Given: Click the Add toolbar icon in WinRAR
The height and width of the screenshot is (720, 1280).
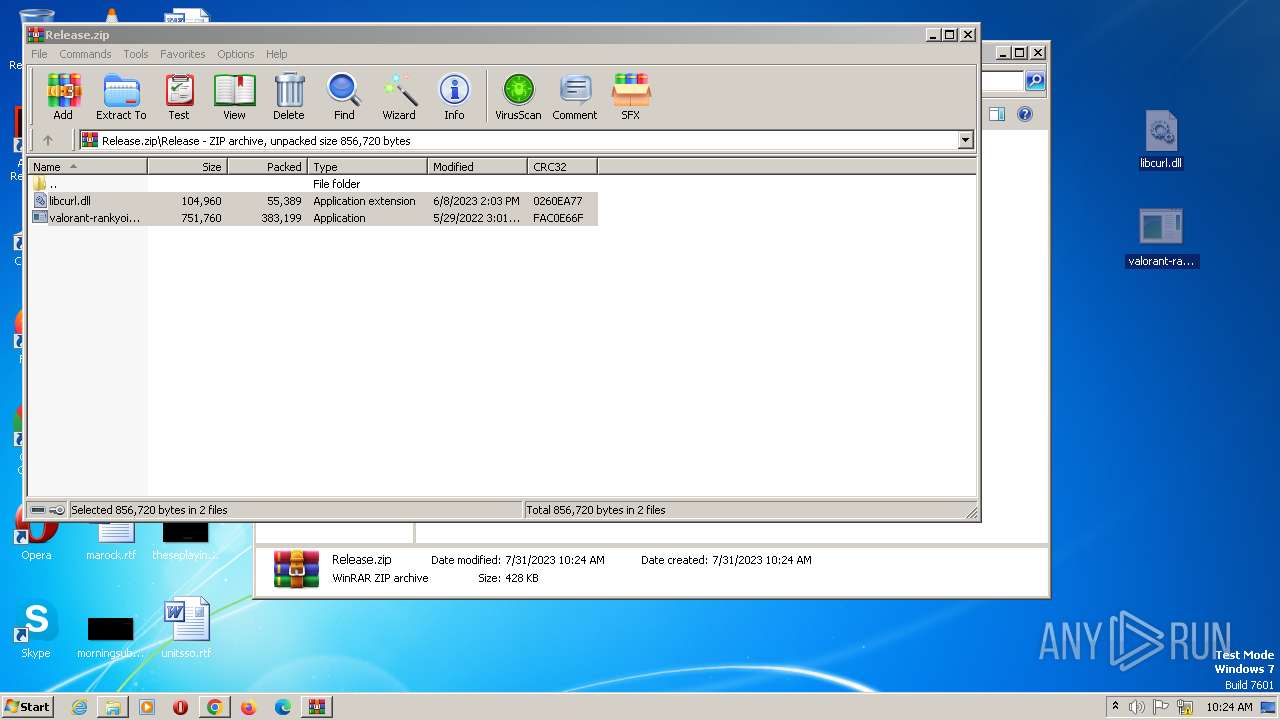Looking at the screenshot, I should tap(63, 97).
